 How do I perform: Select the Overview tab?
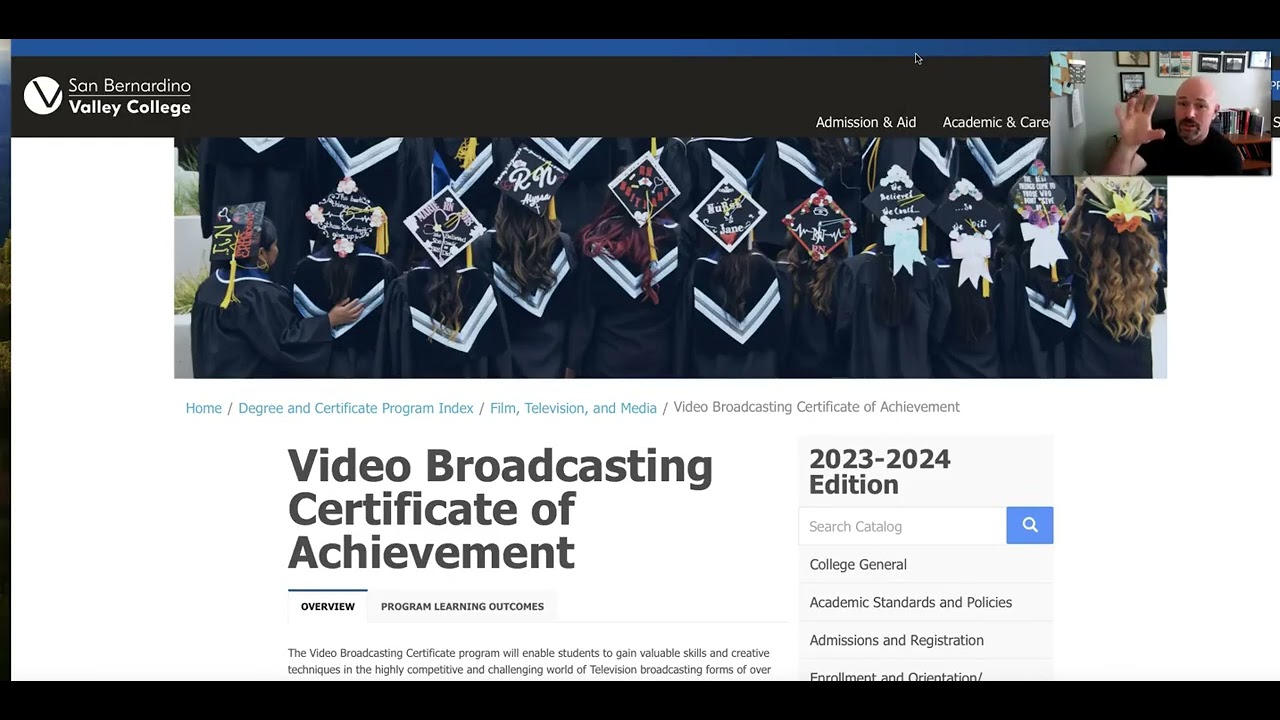click(328, 606)
